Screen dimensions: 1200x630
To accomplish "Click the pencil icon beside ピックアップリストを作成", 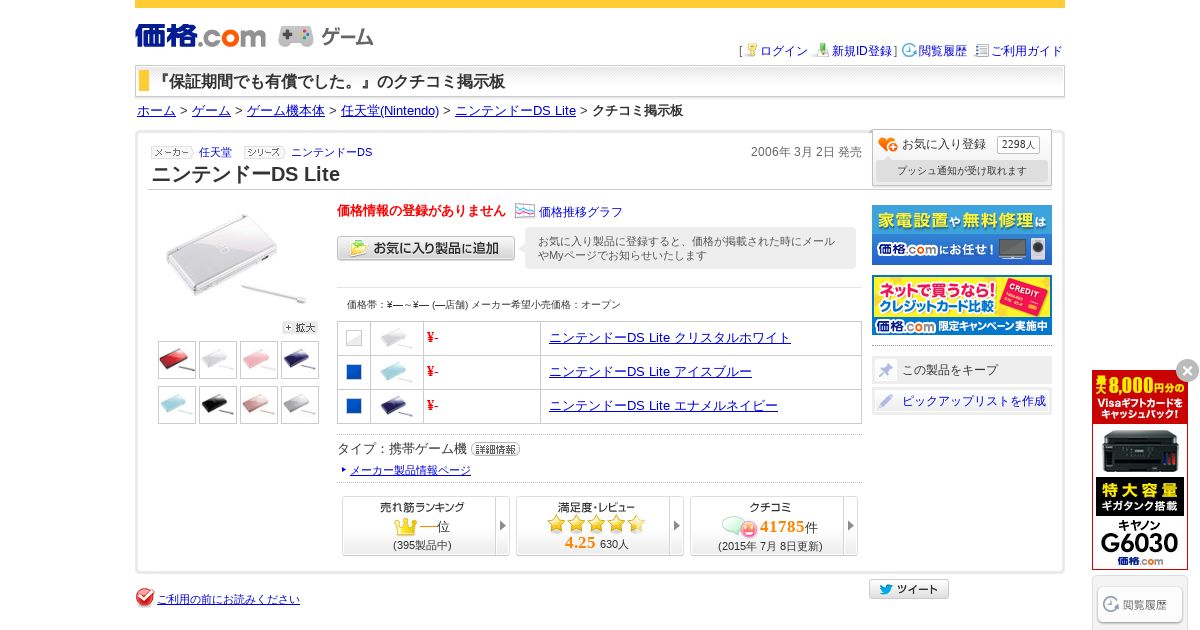I will coord(886,401).
